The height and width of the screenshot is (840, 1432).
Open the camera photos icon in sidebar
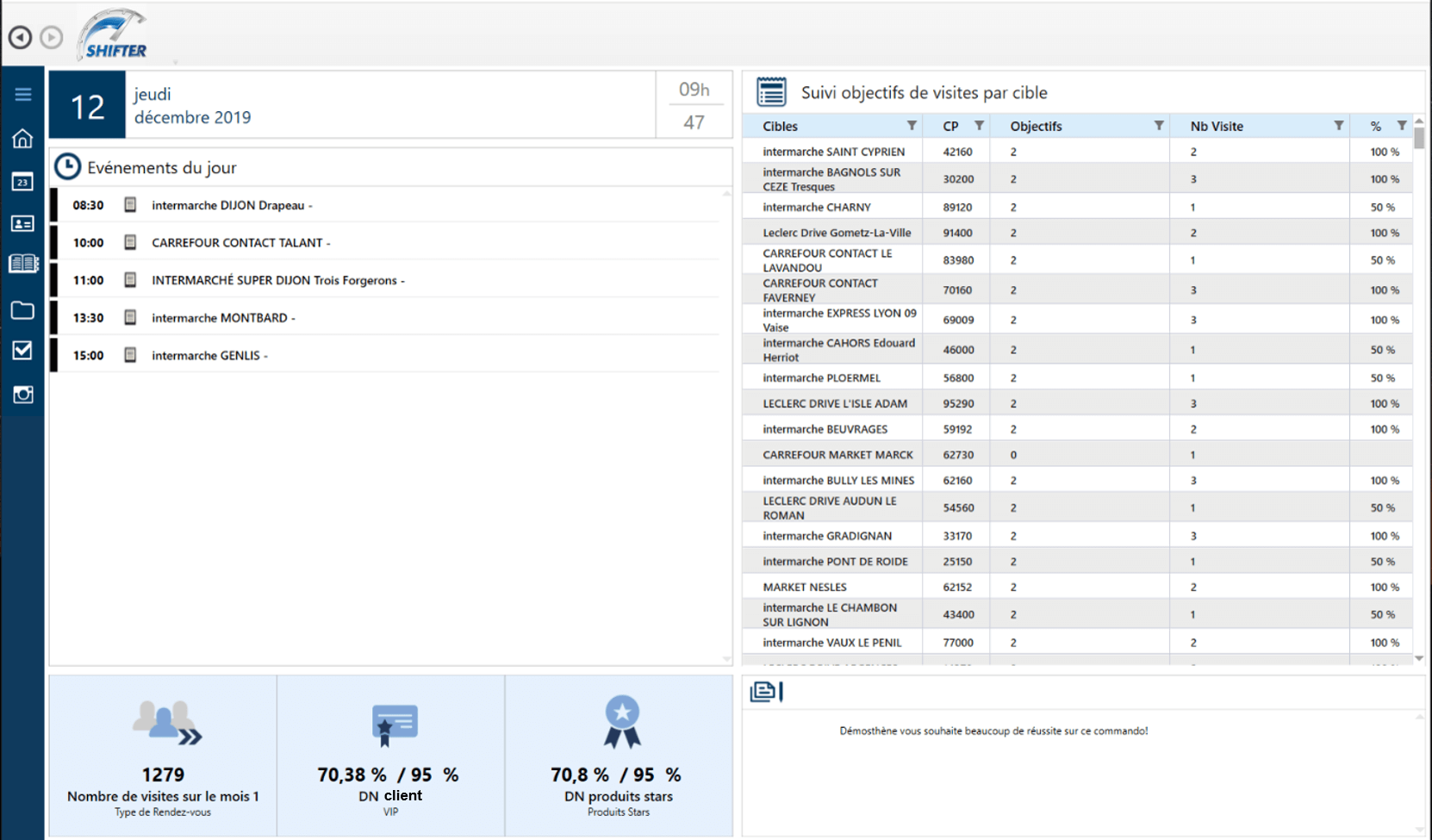(23, 394)
